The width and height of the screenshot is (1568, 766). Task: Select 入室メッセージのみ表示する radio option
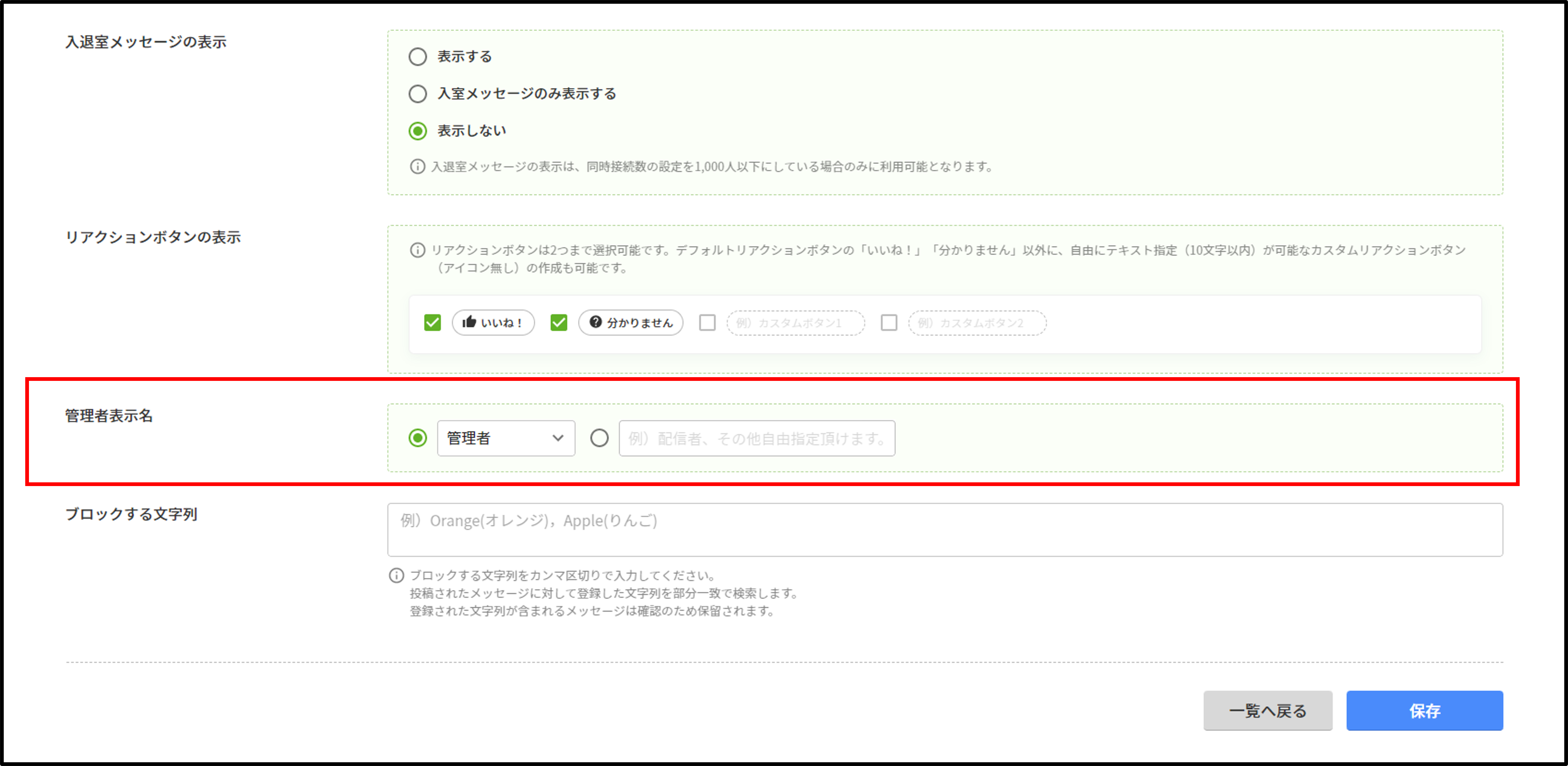[418, 94]
